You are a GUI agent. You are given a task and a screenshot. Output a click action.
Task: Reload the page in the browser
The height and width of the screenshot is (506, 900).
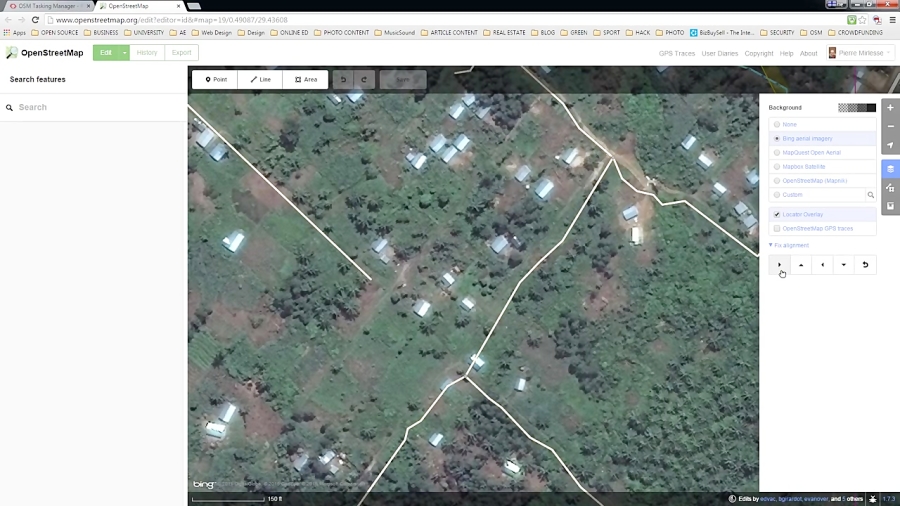click(35, 20)
